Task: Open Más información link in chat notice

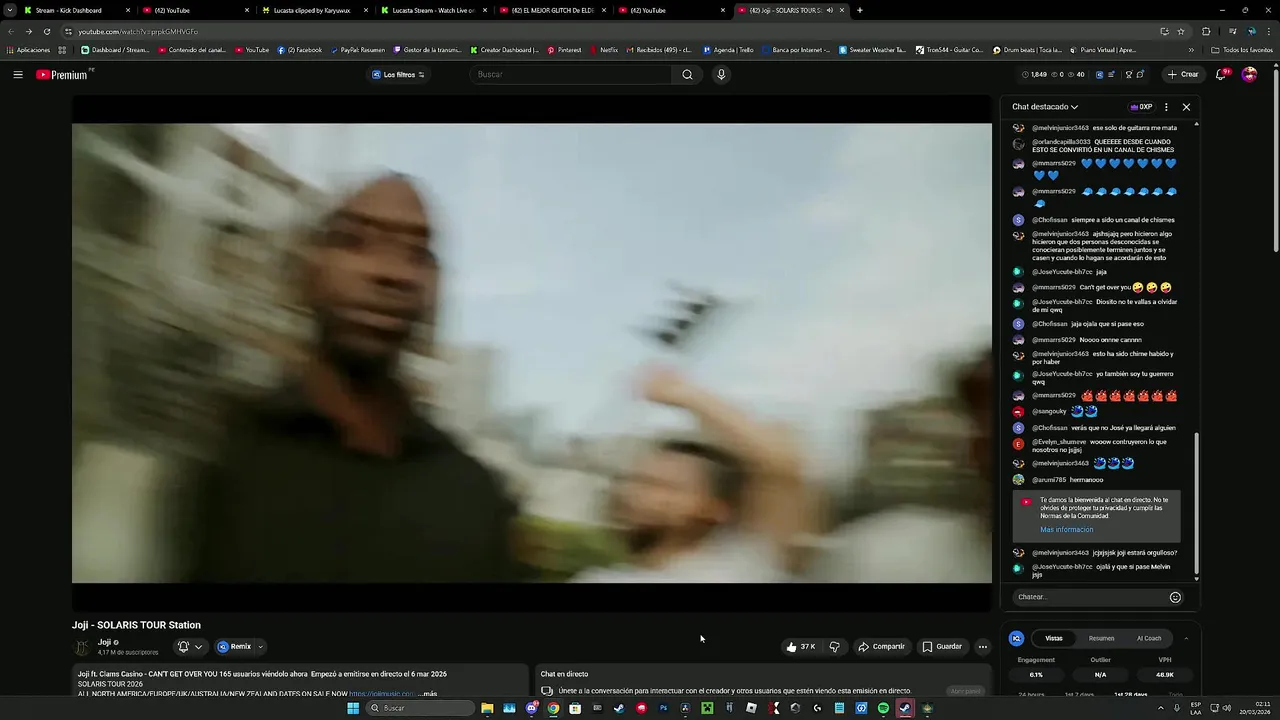Action: click(1066, 530)
